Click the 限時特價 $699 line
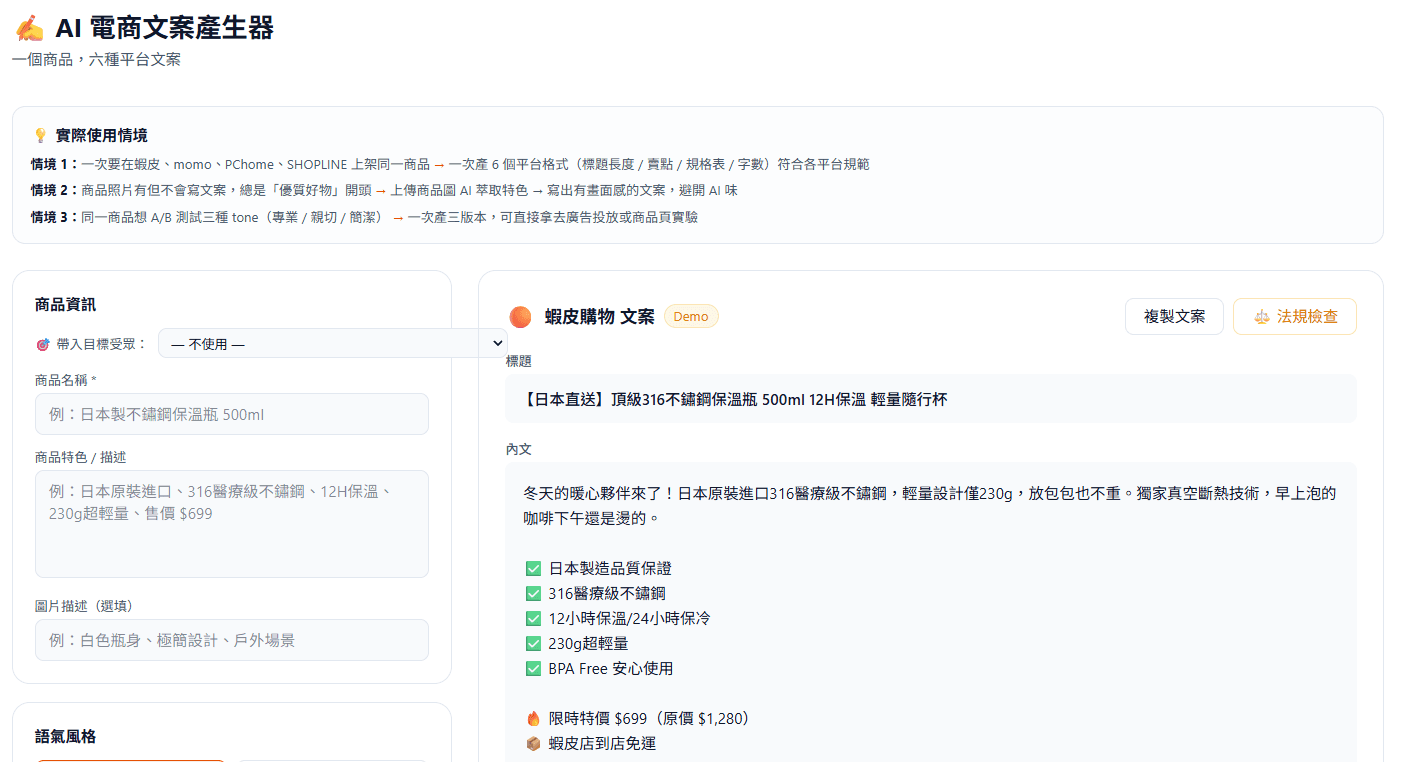 tap(638, 719)
